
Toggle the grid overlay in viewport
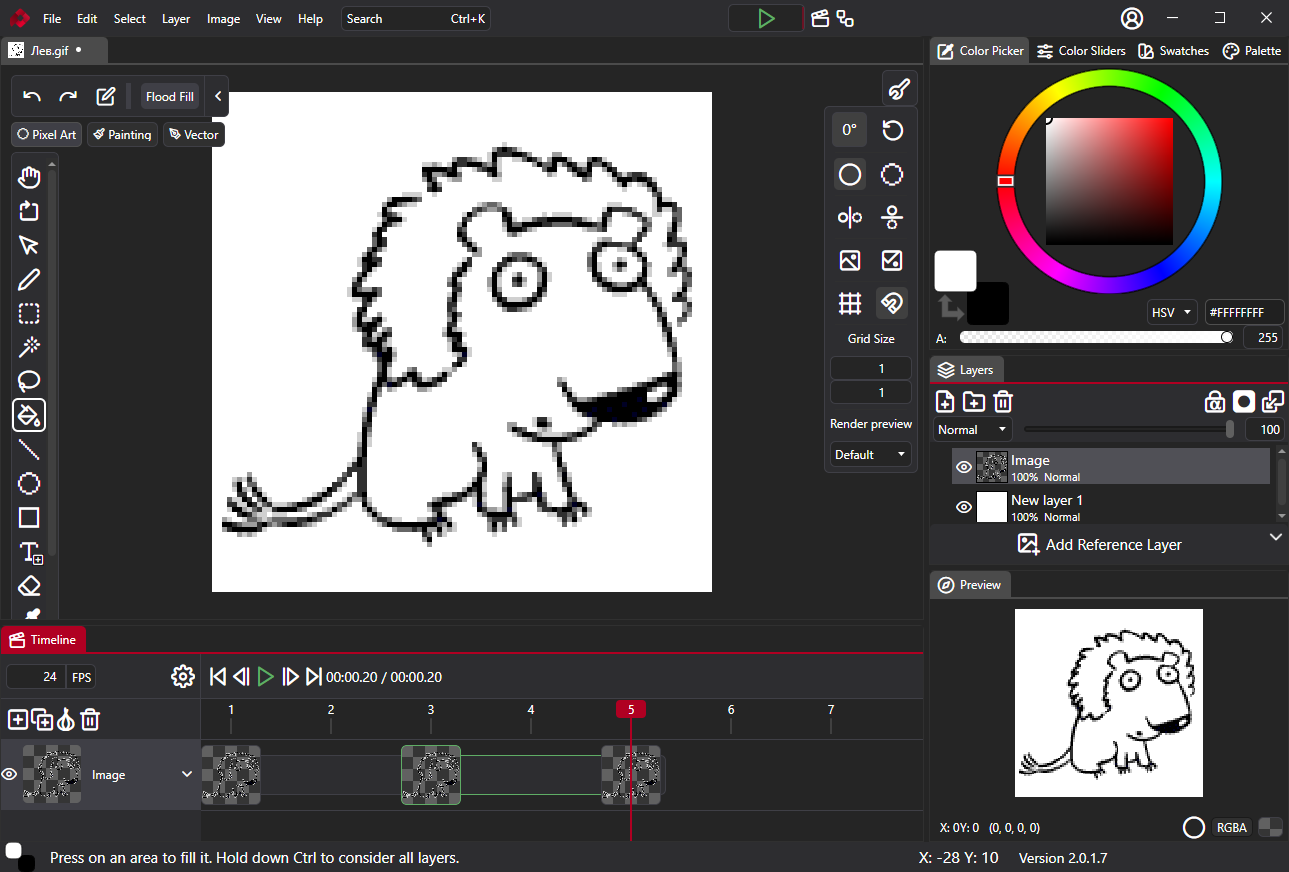[x=850, y=302]
